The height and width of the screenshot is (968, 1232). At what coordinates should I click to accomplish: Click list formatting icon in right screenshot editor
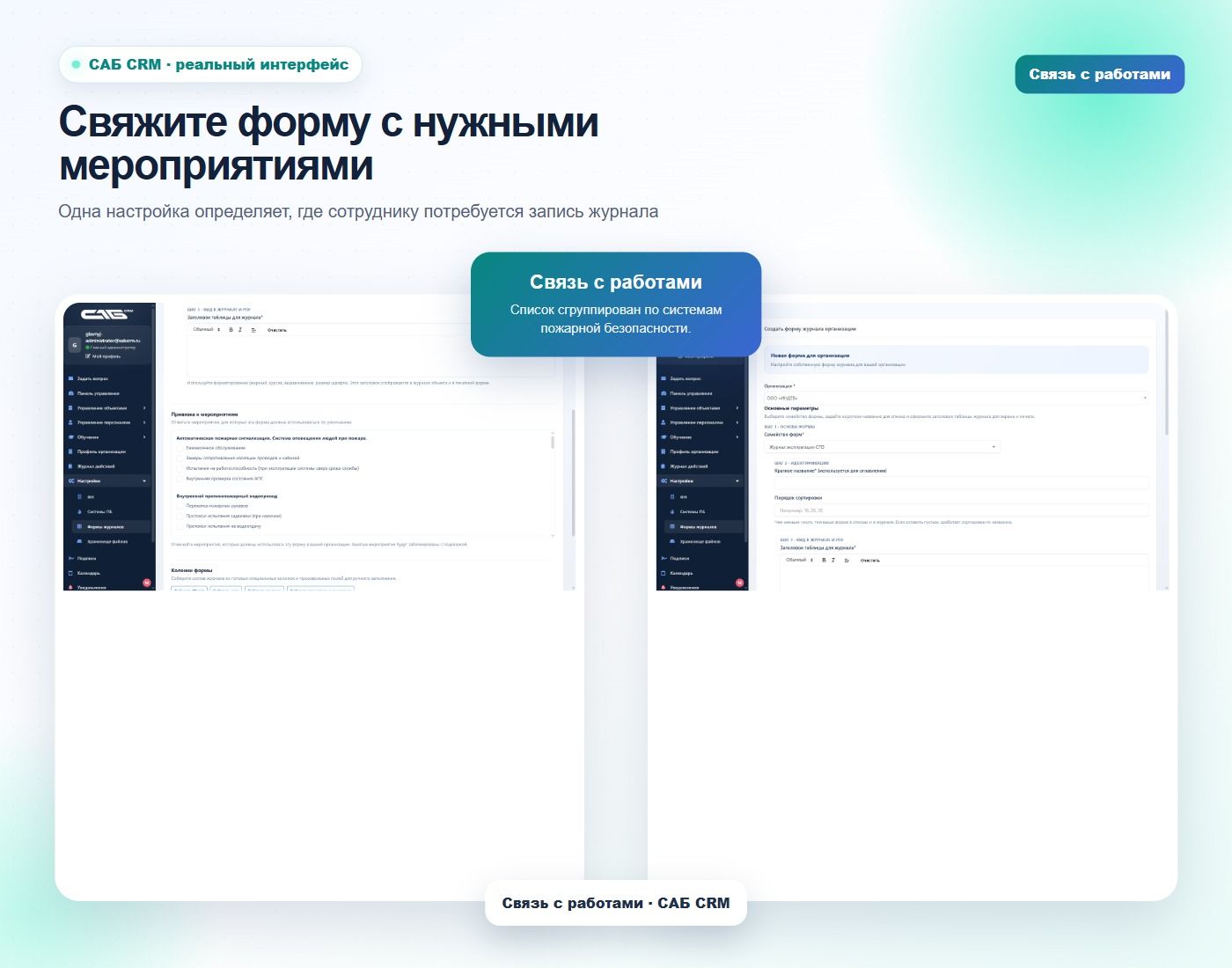point(847,561)
